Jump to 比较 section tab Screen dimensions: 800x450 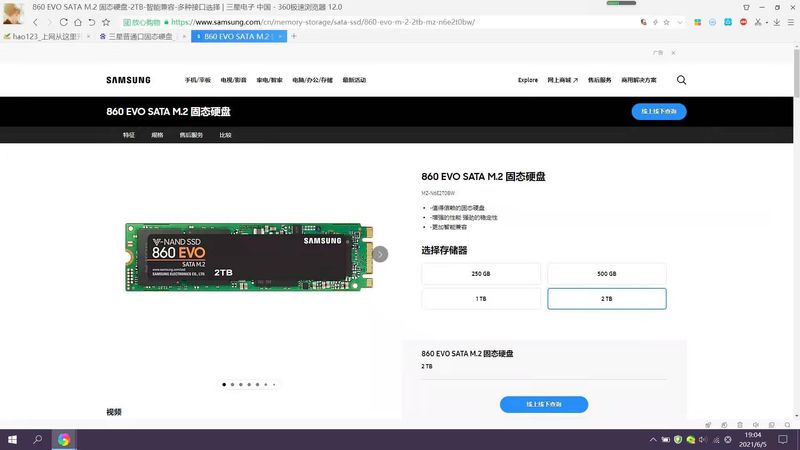coord(226,135)
